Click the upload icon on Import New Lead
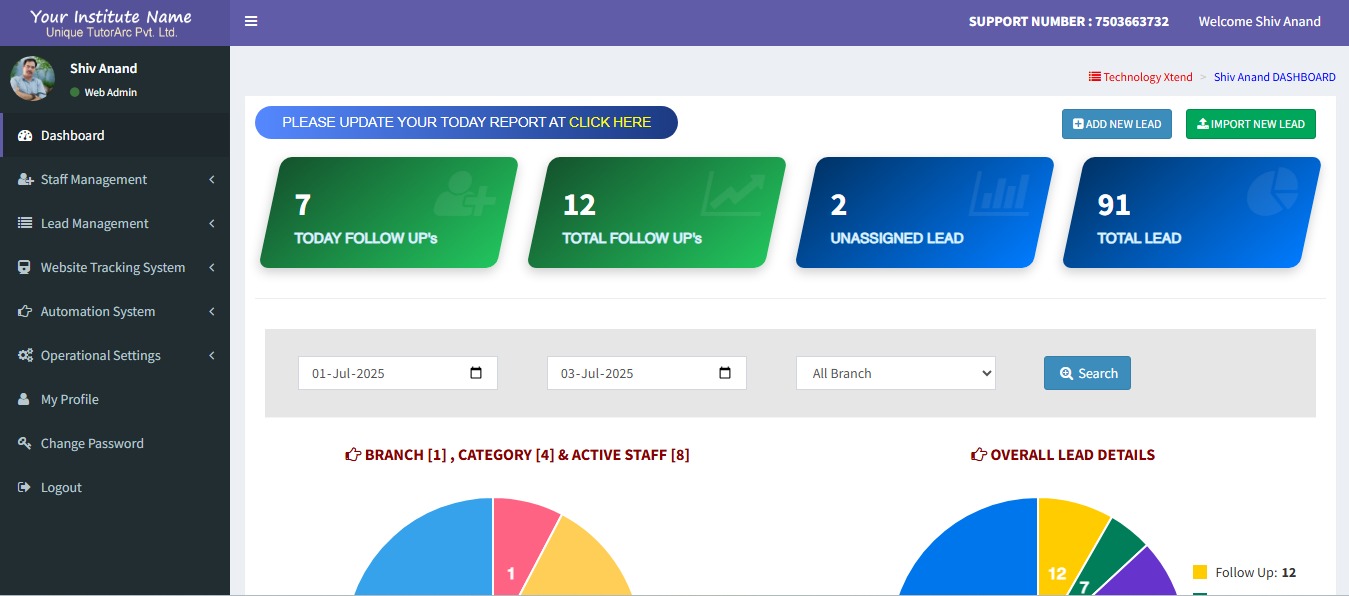The width and height of the screenshot is (1349, 596). [x=1202, y=124]
